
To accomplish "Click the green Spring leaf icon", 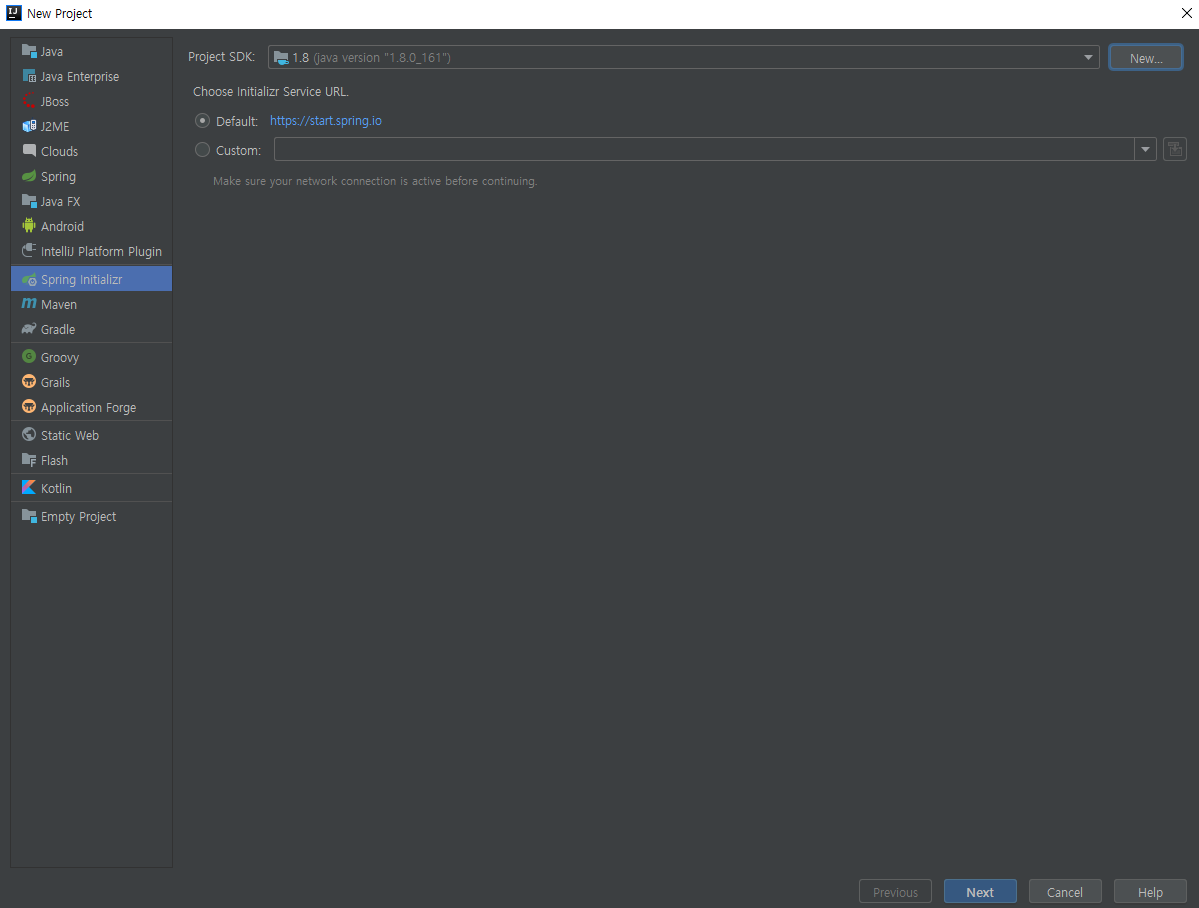I will point(29,176).
